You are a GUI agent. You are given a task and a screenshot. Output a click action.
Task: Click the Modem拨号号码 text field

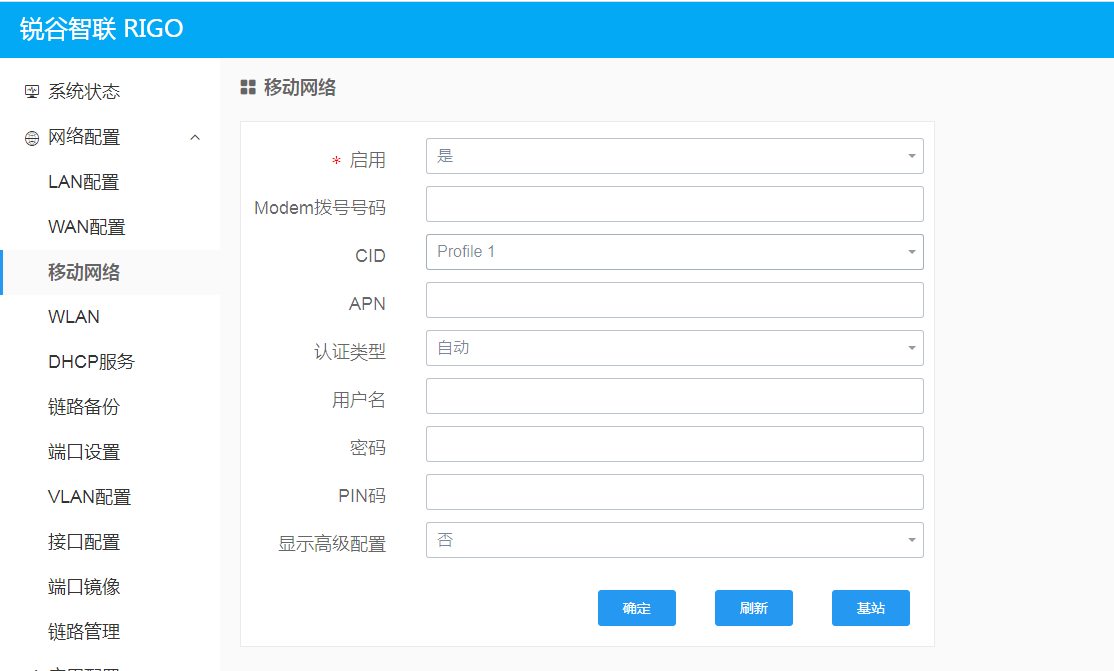pos(674,204)
